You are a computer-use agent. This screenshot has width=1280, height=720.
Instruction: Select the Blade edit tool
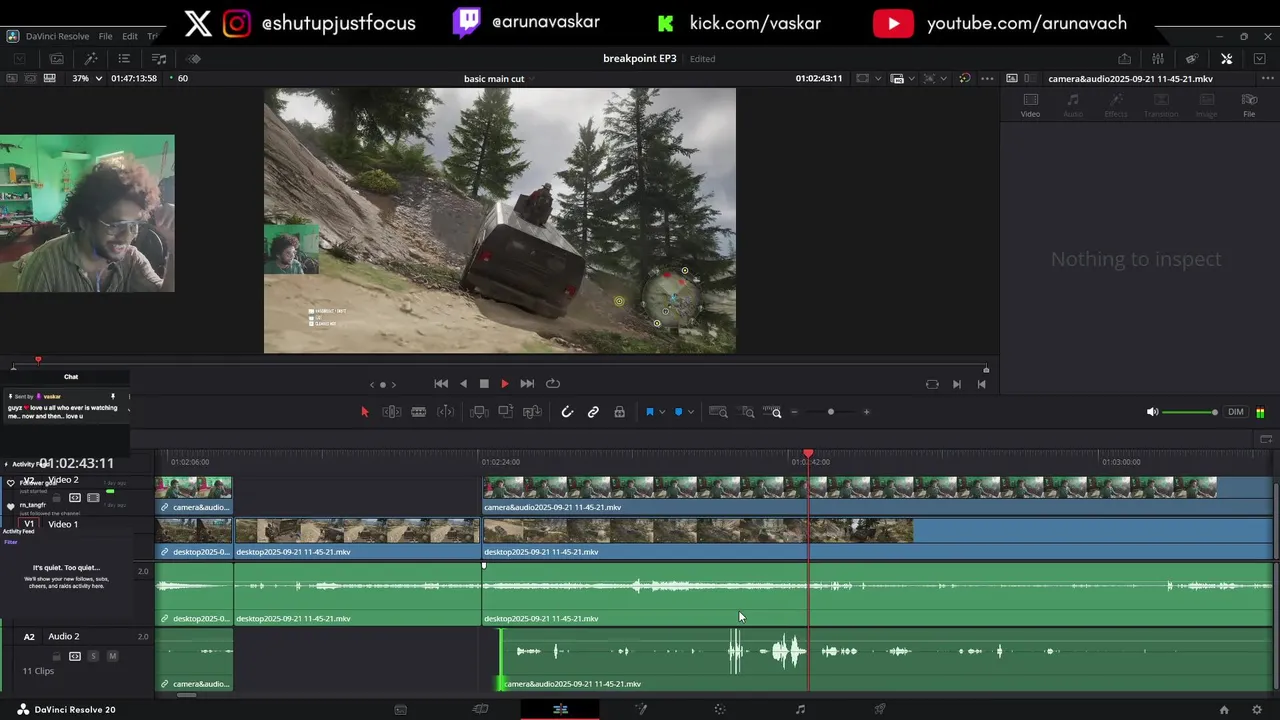pos(419,412)
